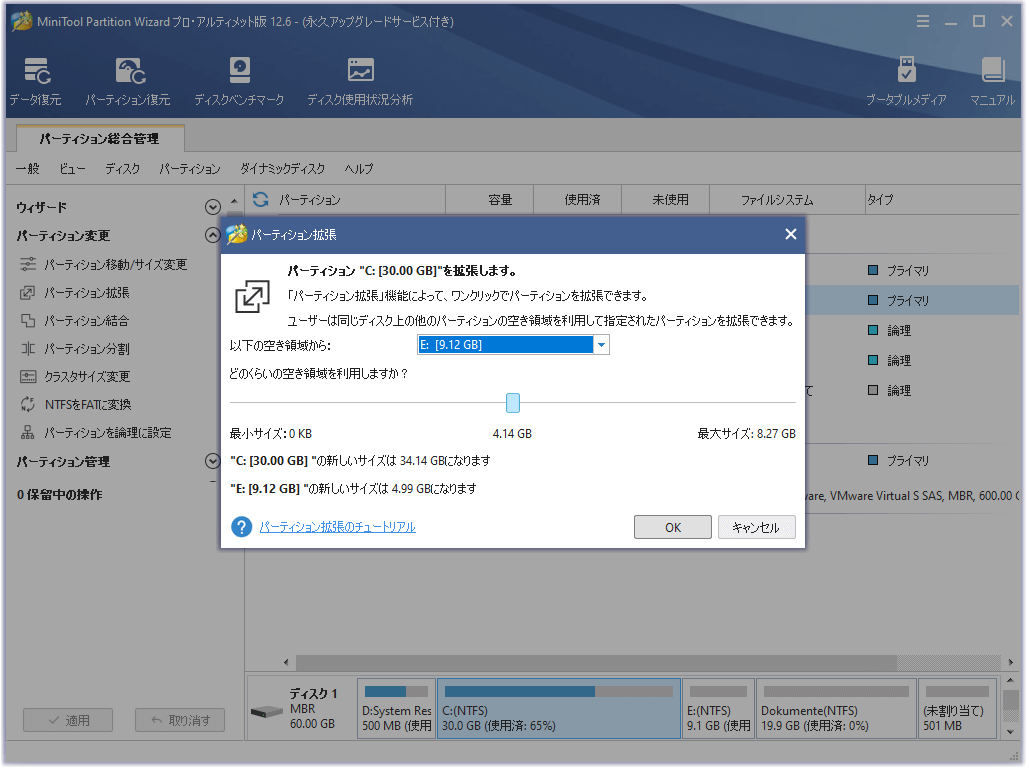Select the Dokumente(NTFS) partition in disk map
The height and width of the screenshot is (771, 1029).
(833, 709)
